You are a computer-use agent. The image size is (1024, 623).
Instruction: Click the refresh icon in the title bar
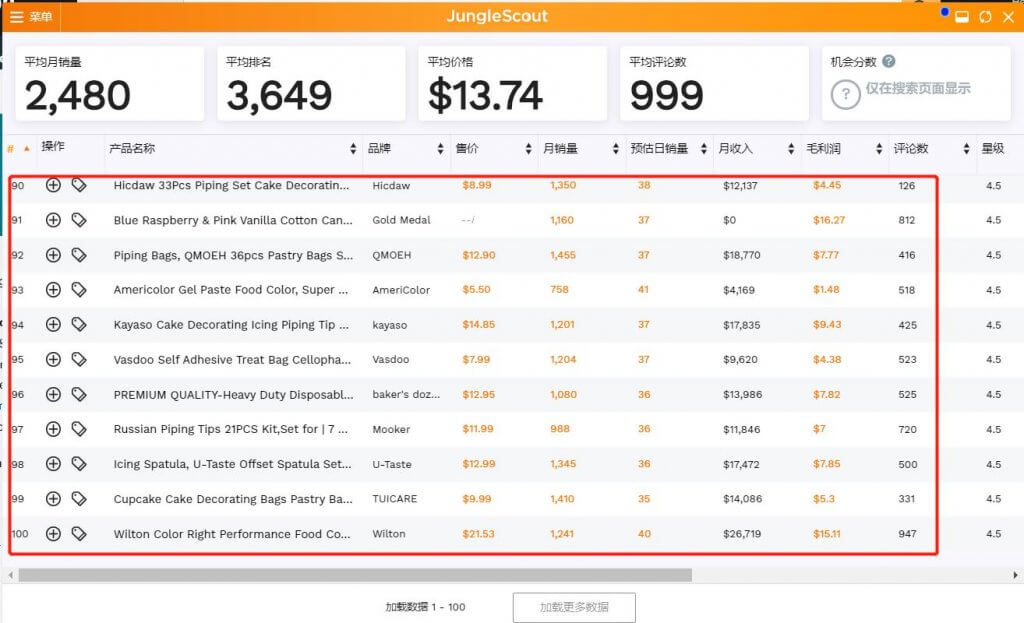click(985, 17)
